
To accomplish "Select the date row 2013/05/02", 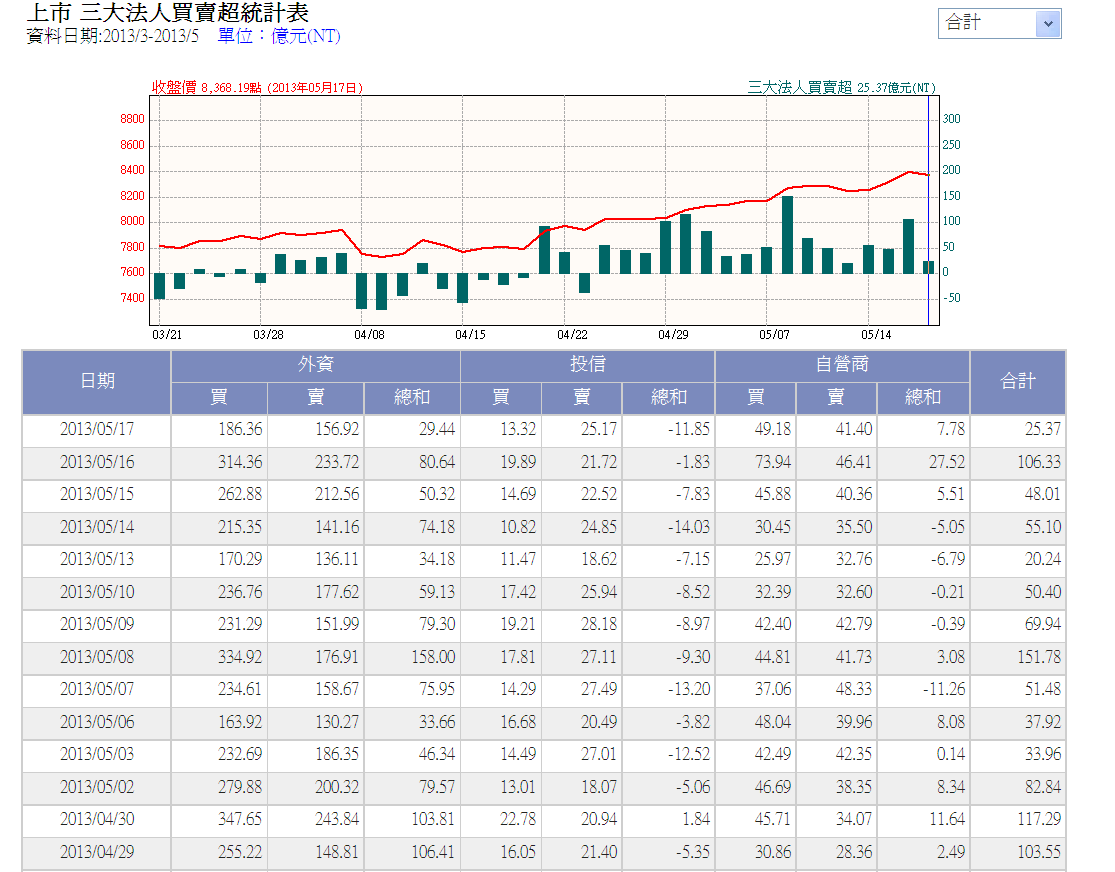I will [97, 787].
